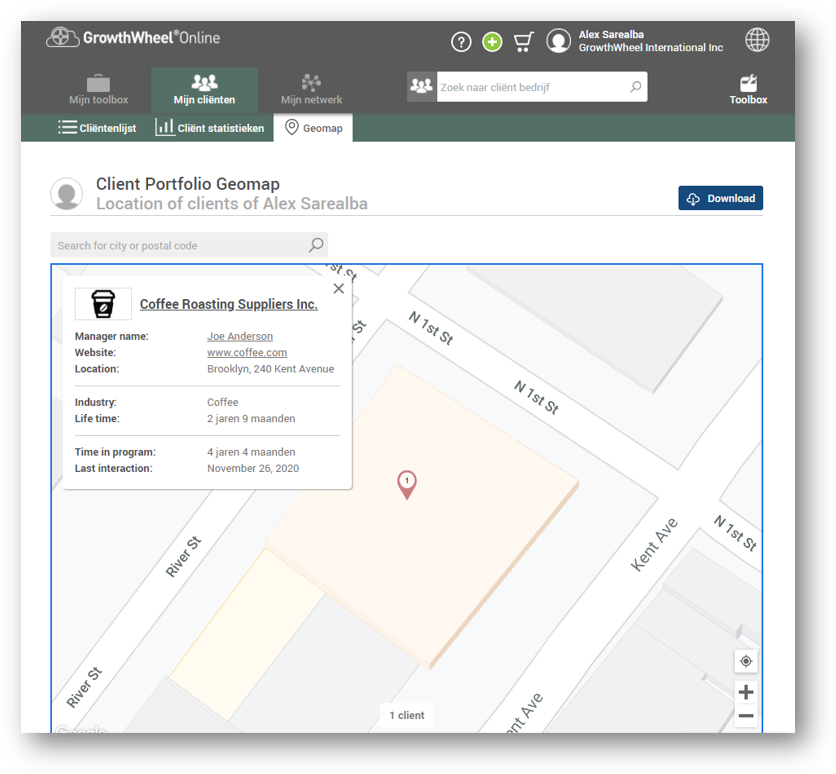Image resolution: width=836 pixels, height=774 pixels.
Task: Click magnifier icon in city search field
Action: (x=316, y=245)
